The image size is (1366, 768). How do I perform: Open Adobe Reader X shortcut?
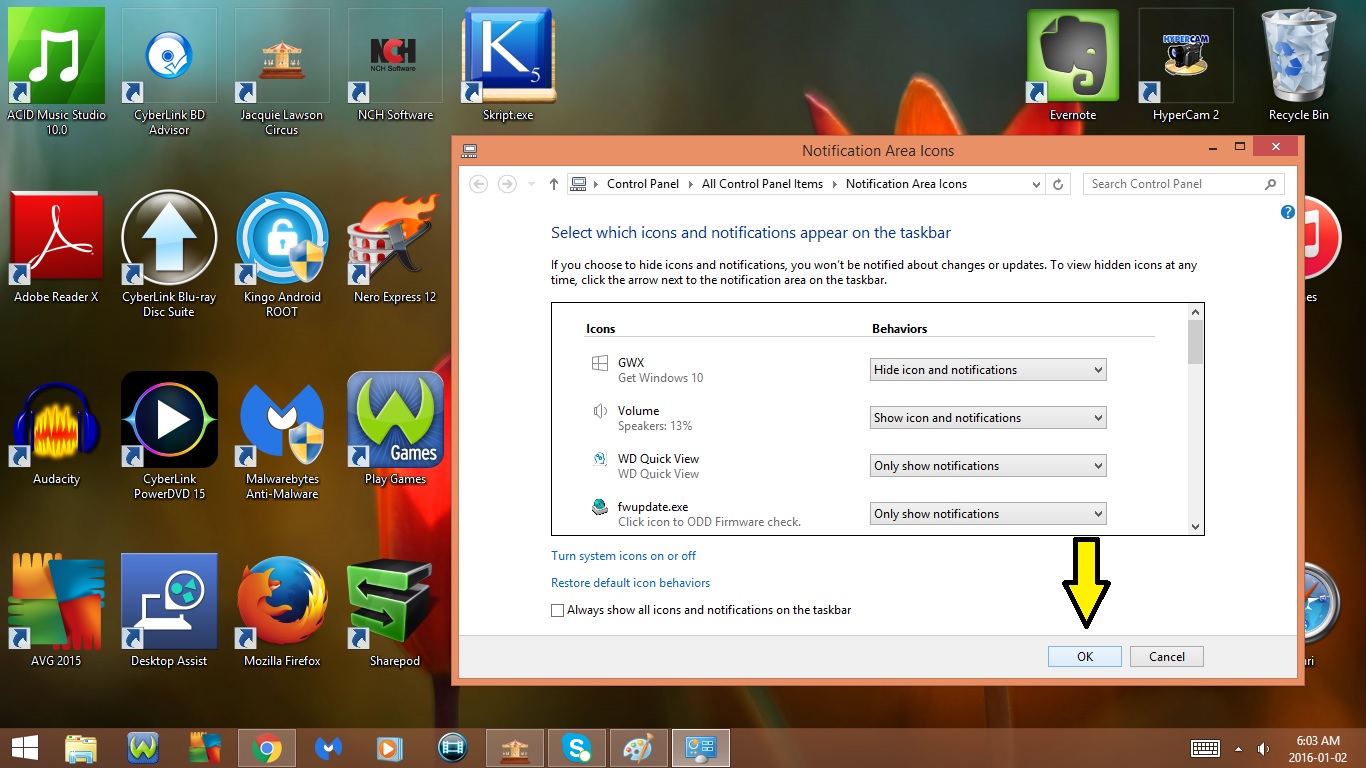tap(56, 247)
